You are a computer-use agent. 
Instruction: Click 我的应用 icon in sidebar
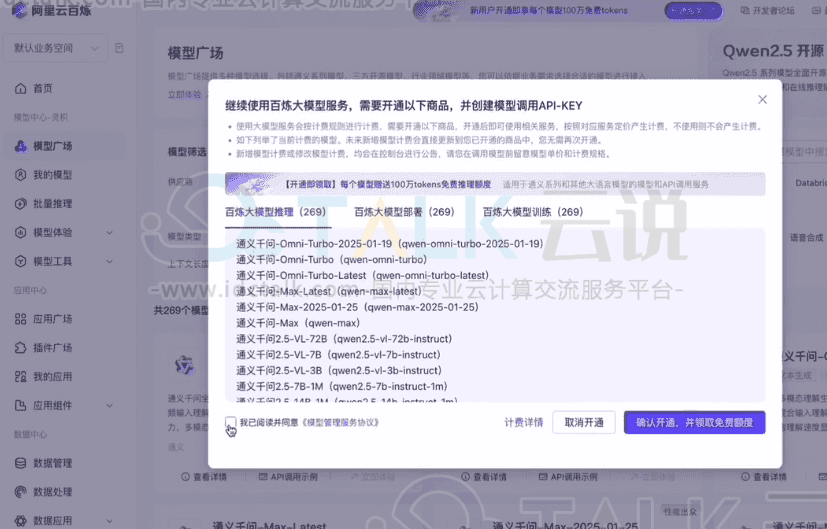point(20,377)
